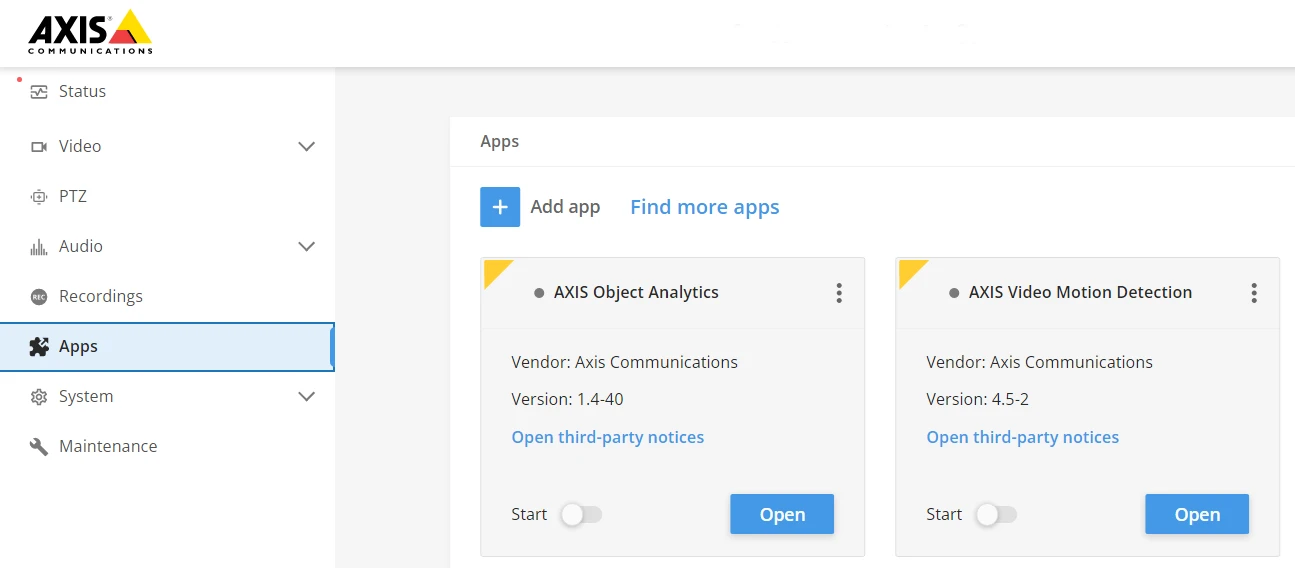Toggle Start switch for AXIS Object Analytics
The width and height of the screenshot is (1295, 568).
[581, 514]
